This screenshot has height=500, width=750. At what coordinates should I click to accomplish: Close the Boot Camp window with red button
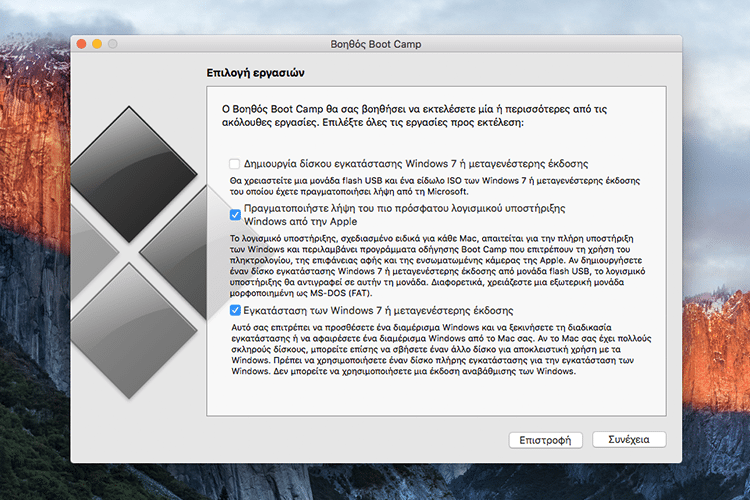[81, 45]
